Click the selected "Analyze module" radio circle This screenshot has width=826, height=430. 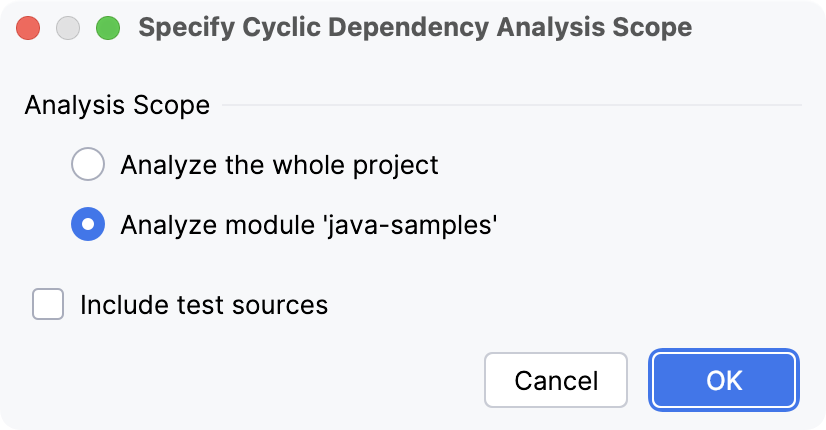88,225
